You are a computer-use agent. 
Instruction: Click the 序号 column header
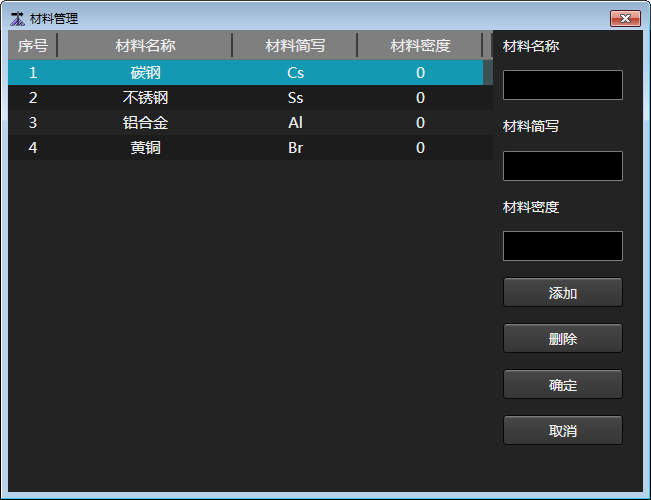coord(33,45)
